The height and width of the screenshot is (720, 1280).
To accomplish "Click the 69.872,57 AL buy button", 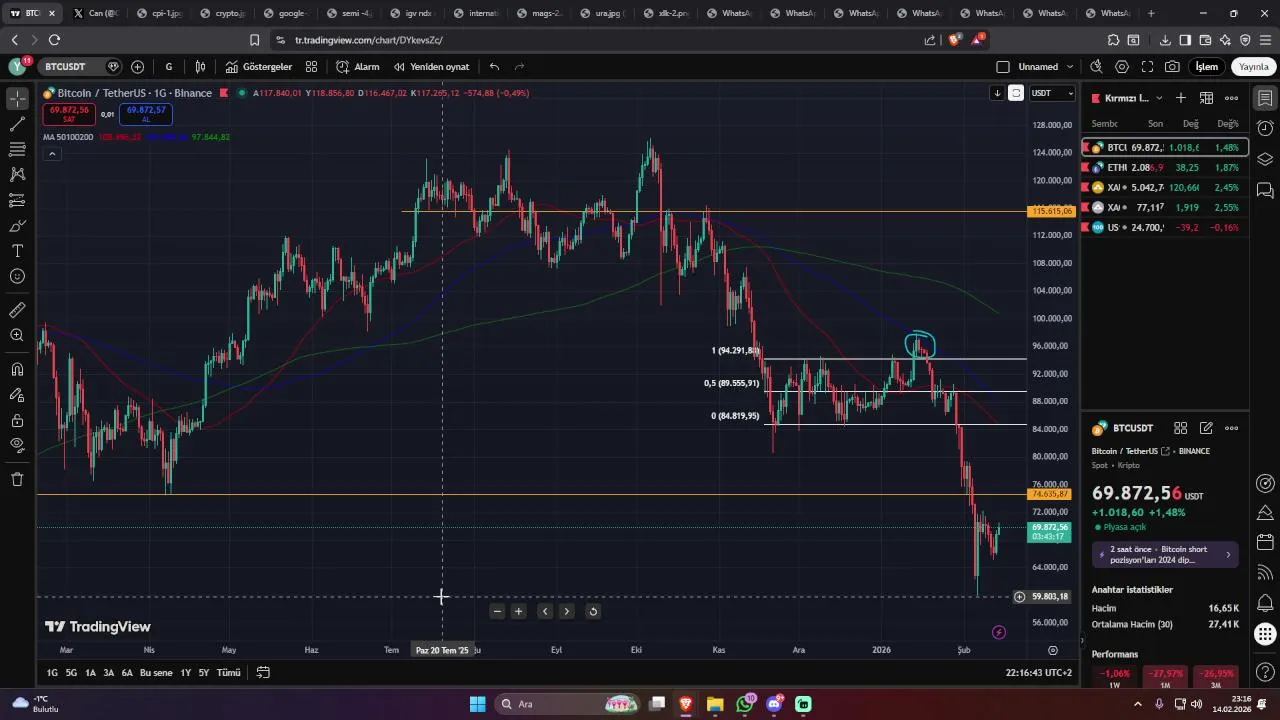I will 146,114.
